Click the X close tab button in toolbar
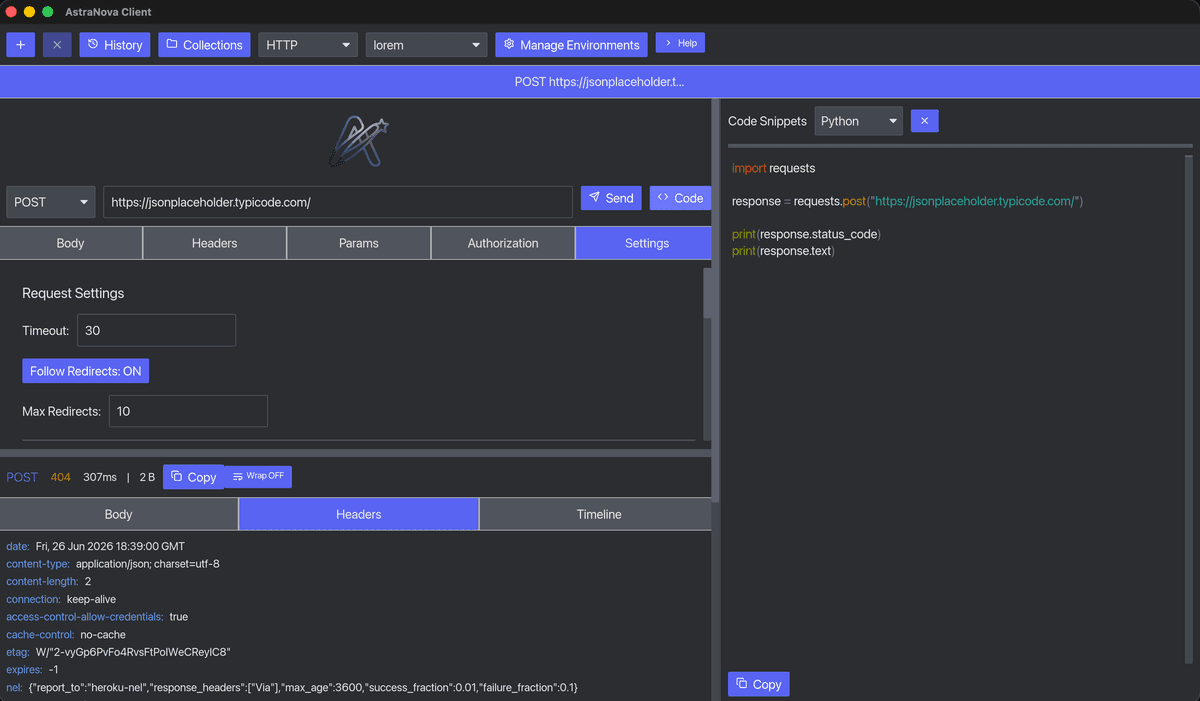 [x=57, y=45]
